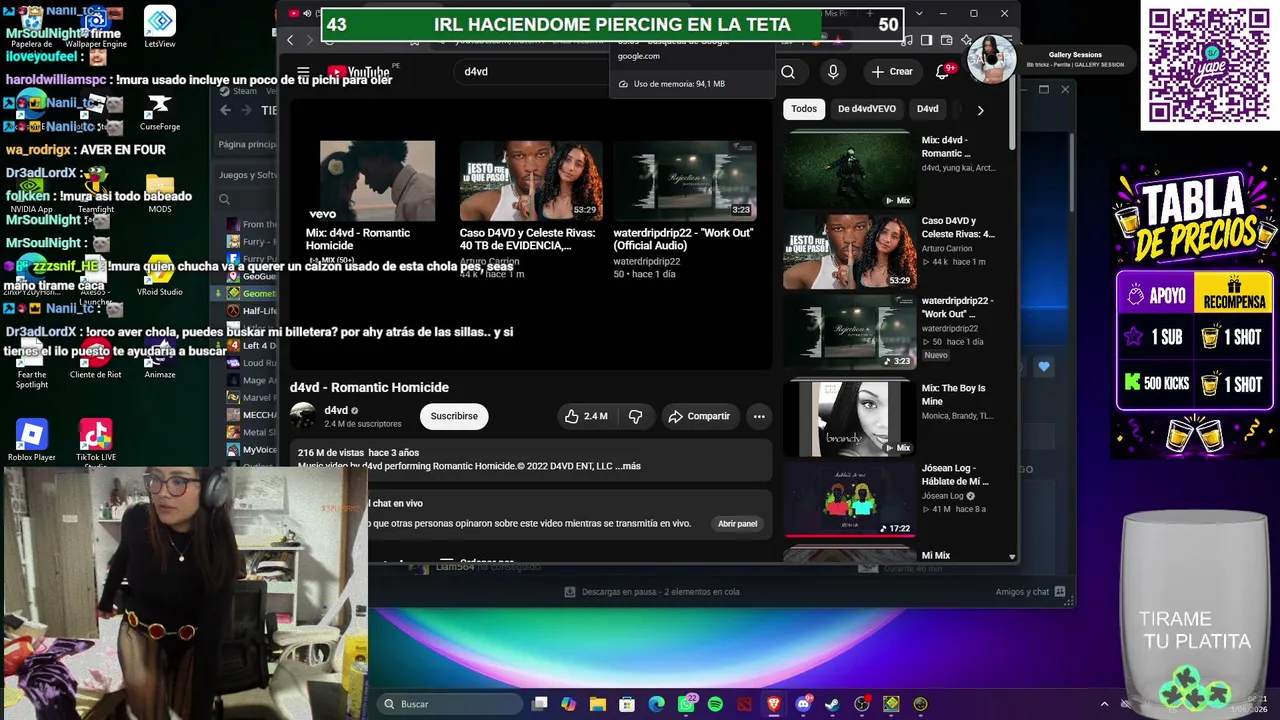
Task: Open Microsoft Edge from the taskbar
Action: point(656,704)
